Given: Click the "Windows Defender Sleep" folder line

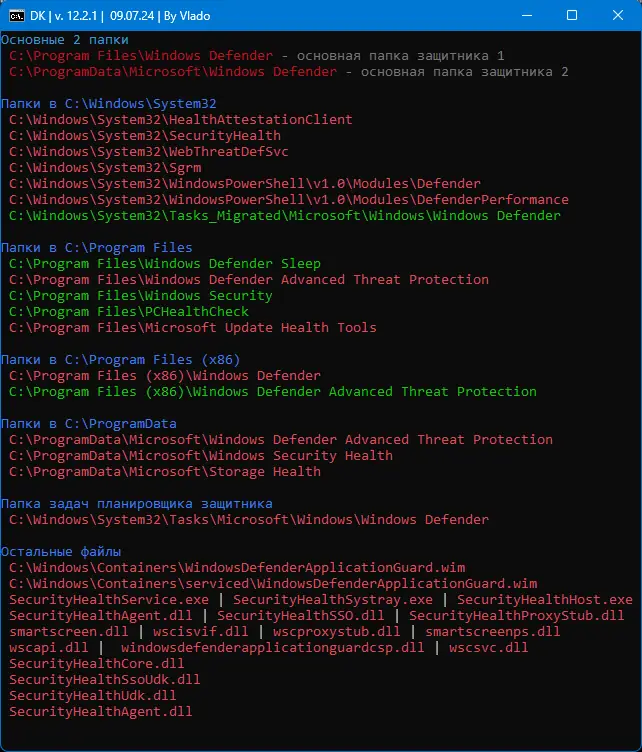Looking at the screenshot, I should point(164,264).
